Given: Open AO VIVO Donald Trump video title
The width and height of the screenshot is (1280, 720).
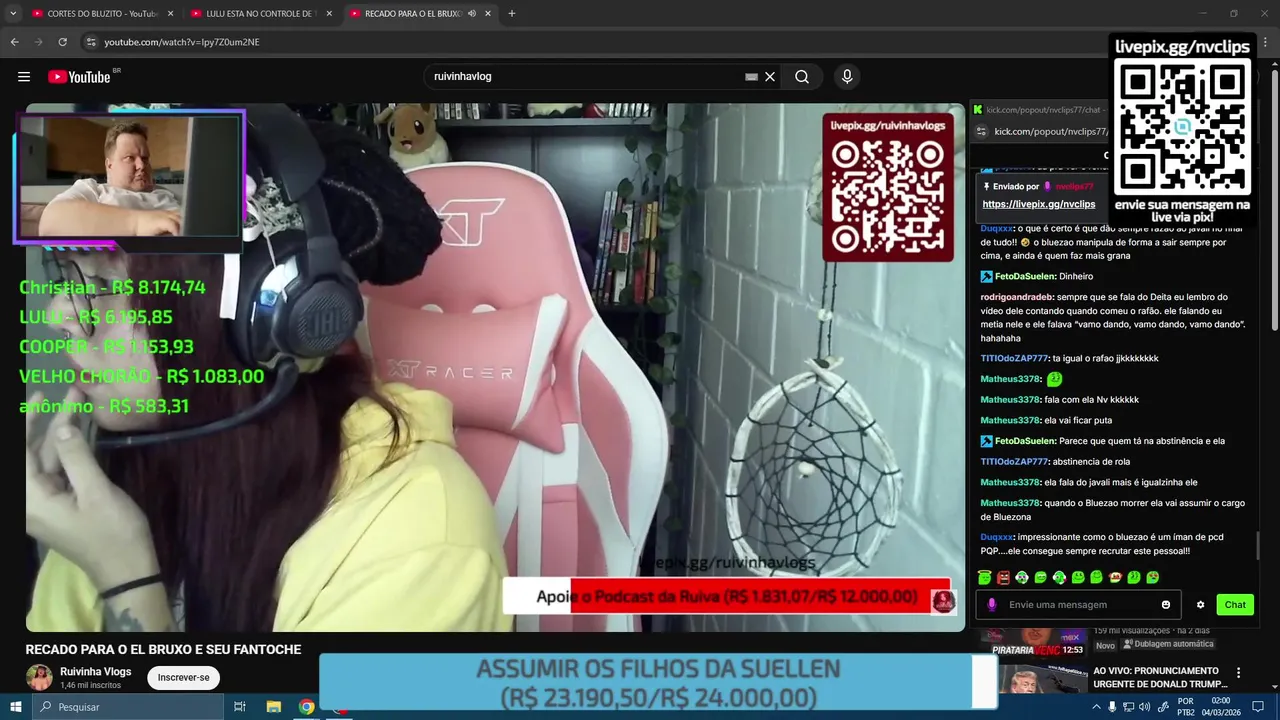Looking at the screenshot, I should [x=1160, y=677].
